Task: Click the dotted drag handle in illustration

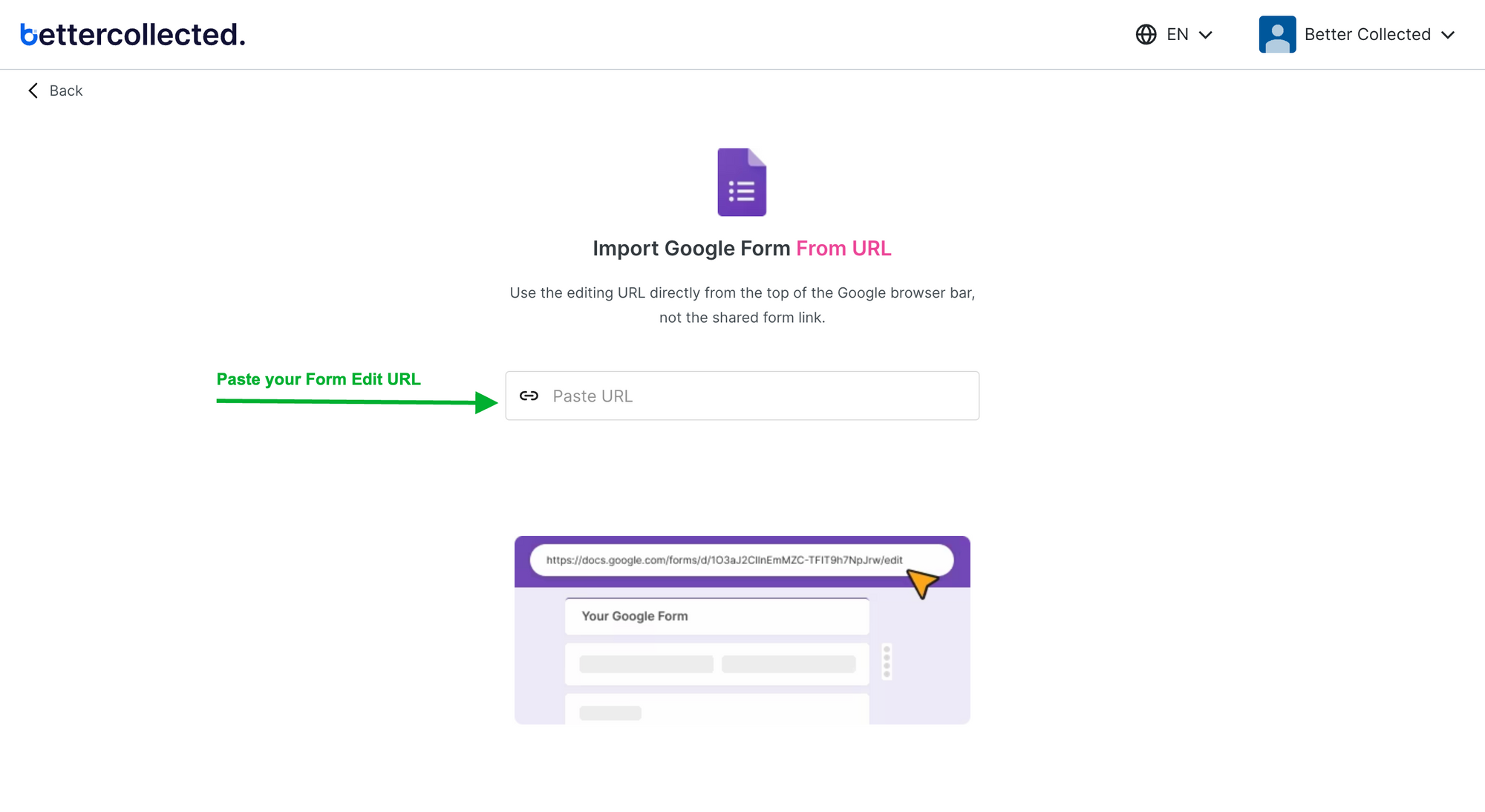Action: tap(887, 661)
